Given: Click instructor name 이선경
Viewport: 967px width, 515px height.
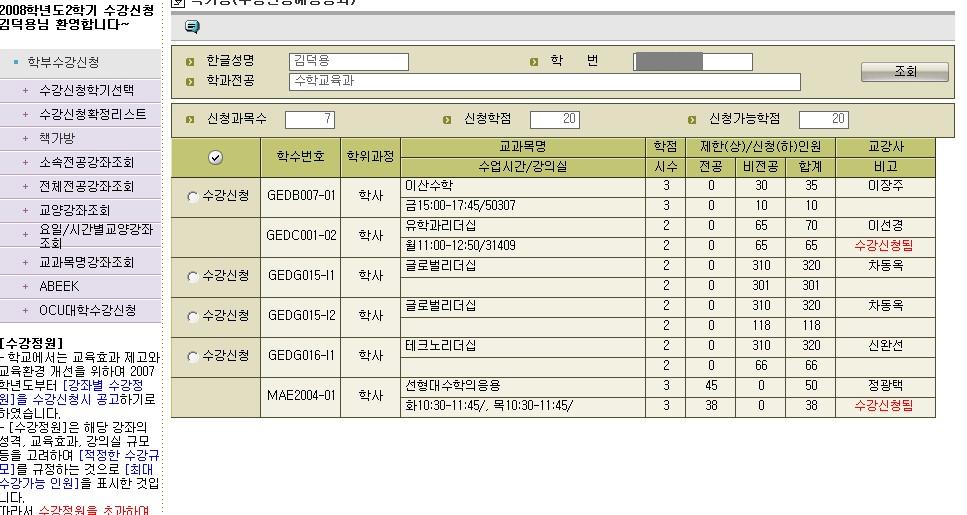Looking at the screenshot, I should (885, 226).
